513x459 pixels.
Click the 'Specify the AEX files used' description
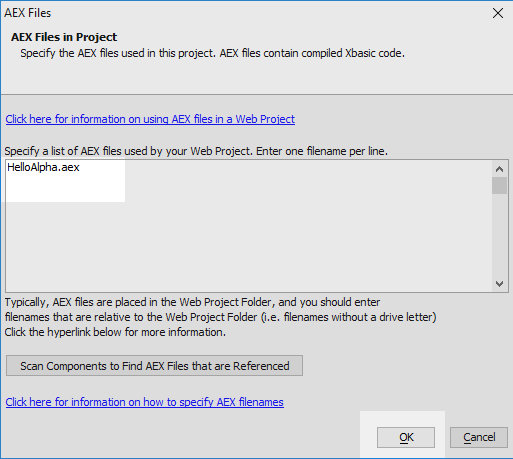[x=212, y=53]
